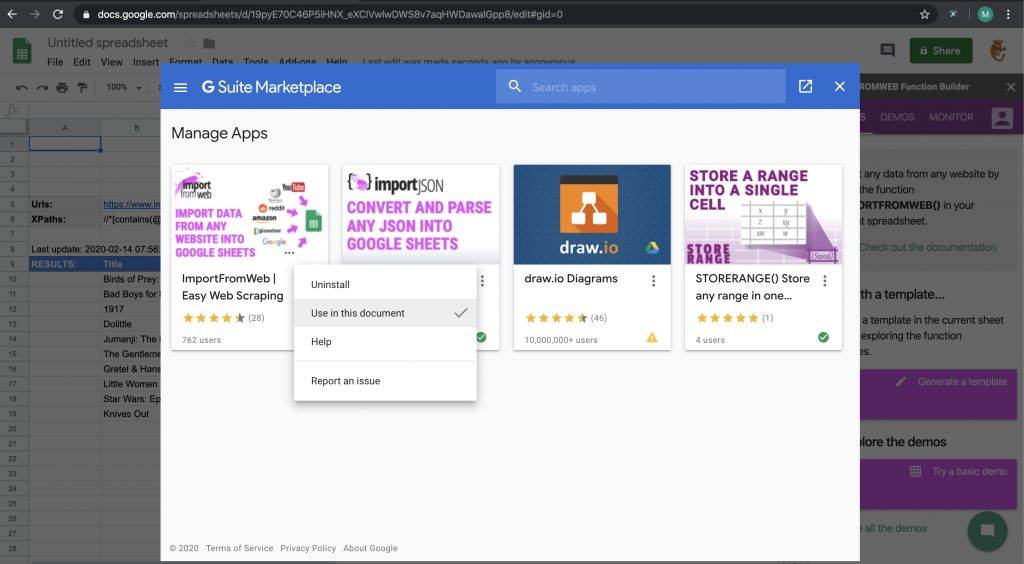Close the G Suite Marketplace dialog

pos(840,86)
